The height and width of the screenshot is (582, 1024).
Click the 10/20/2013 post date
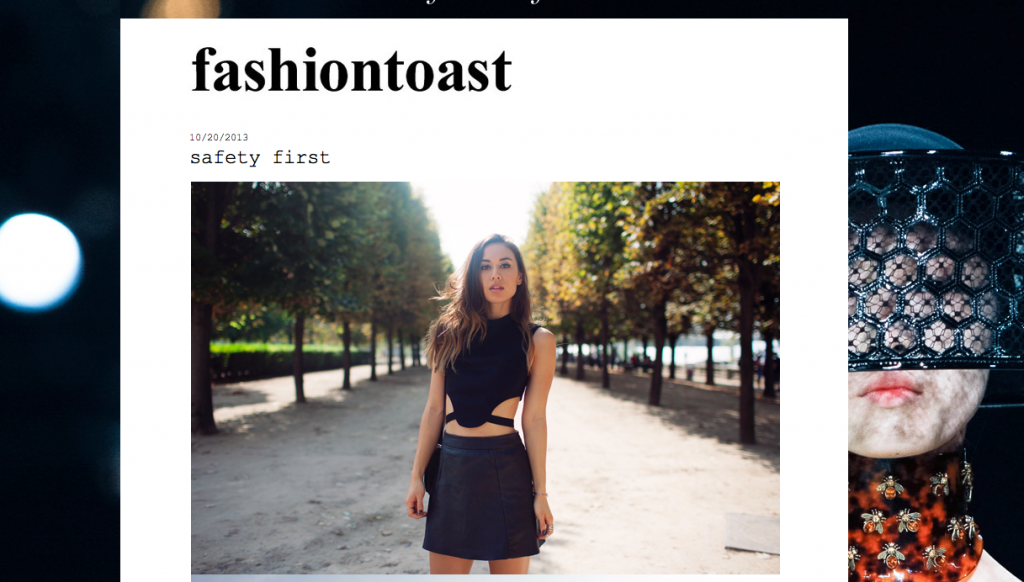[219, 137]
